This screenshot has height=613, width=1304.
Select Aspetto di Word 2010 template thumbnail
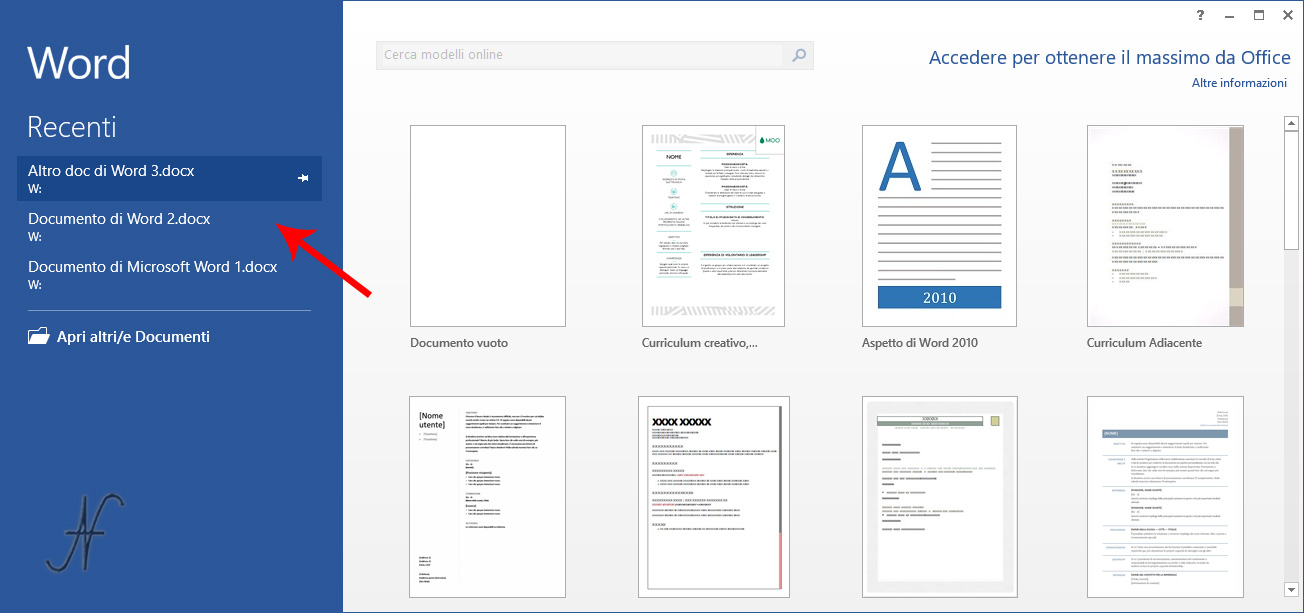(x=939, y=226)
